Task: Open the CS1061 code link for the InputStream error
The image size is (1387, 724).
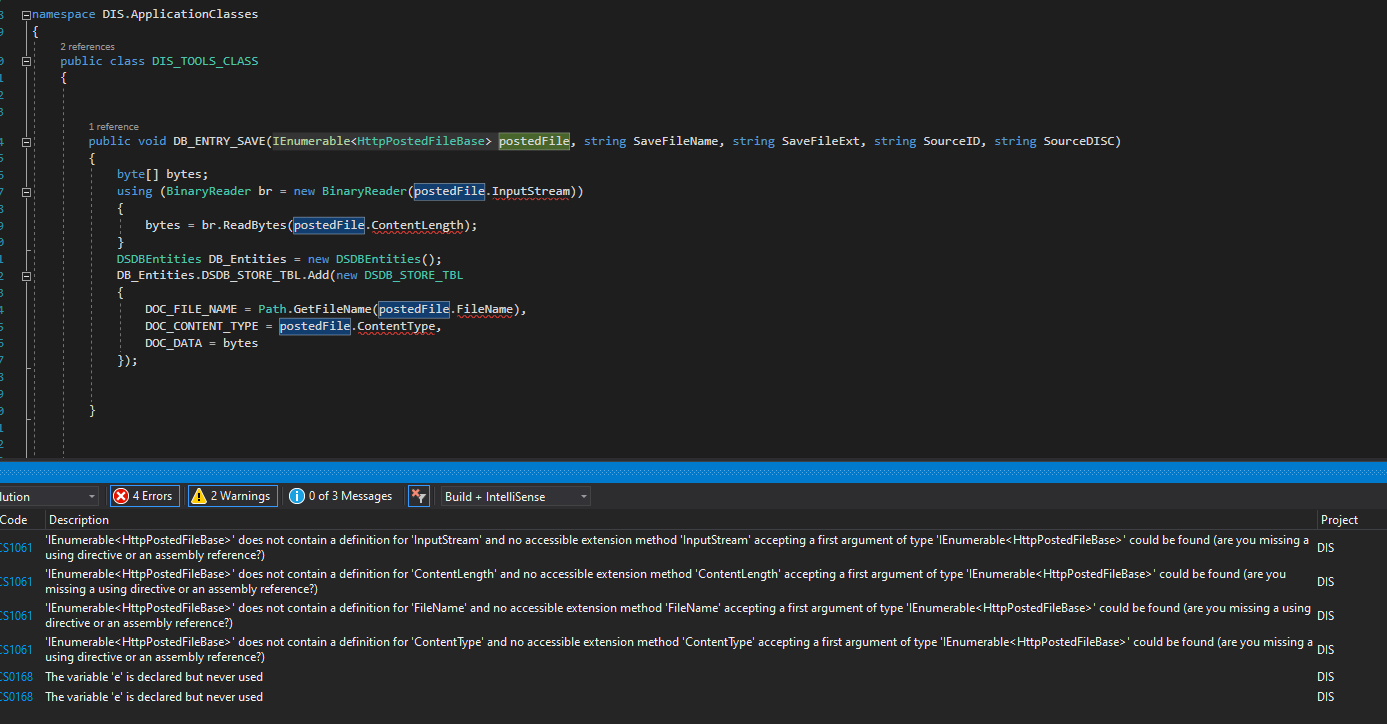Action: [16, 547]
